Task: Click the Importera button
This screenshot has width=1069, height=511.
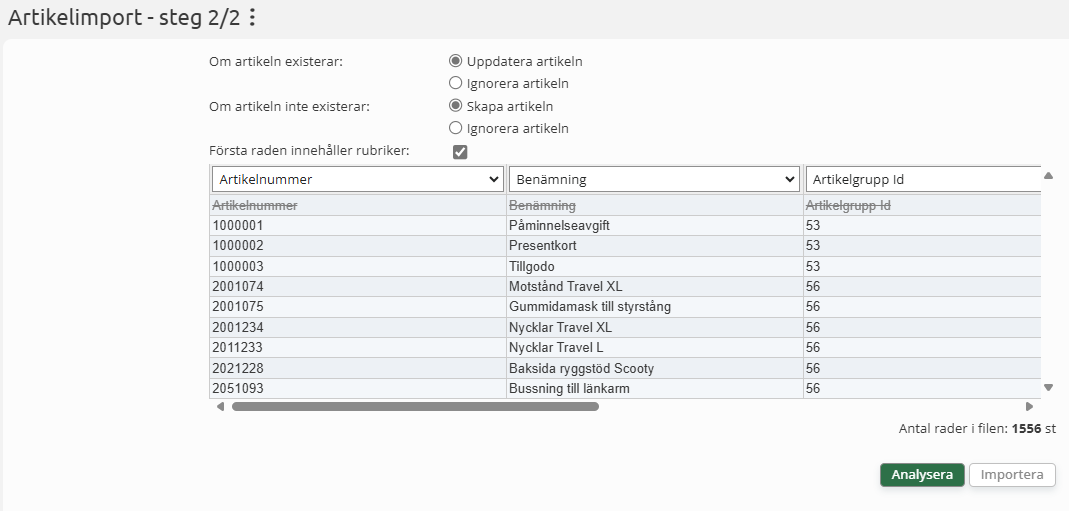Action: [1012, 475]
